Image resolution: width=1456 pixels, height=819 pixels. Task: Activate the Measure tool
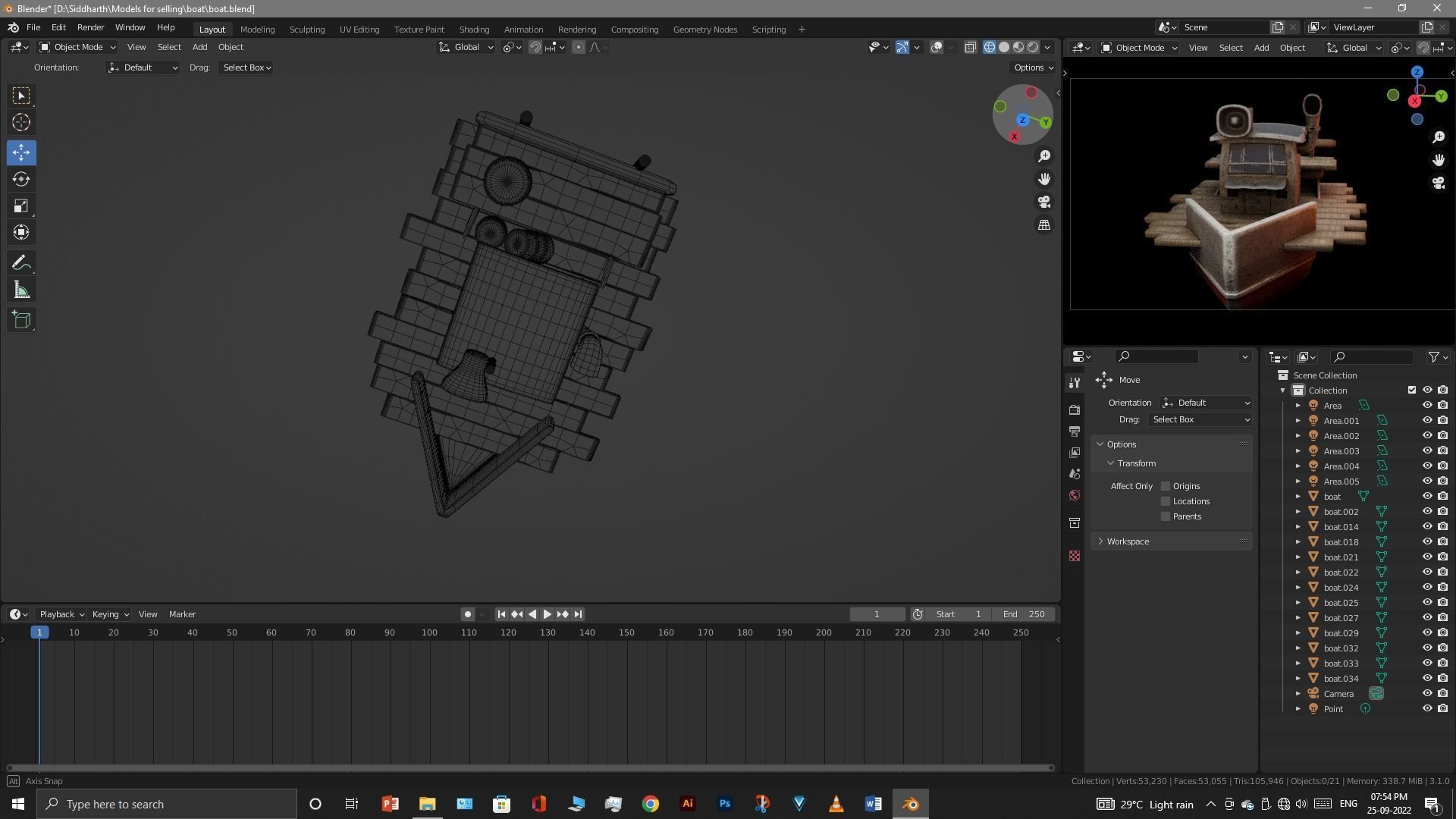tap(21, 290)
